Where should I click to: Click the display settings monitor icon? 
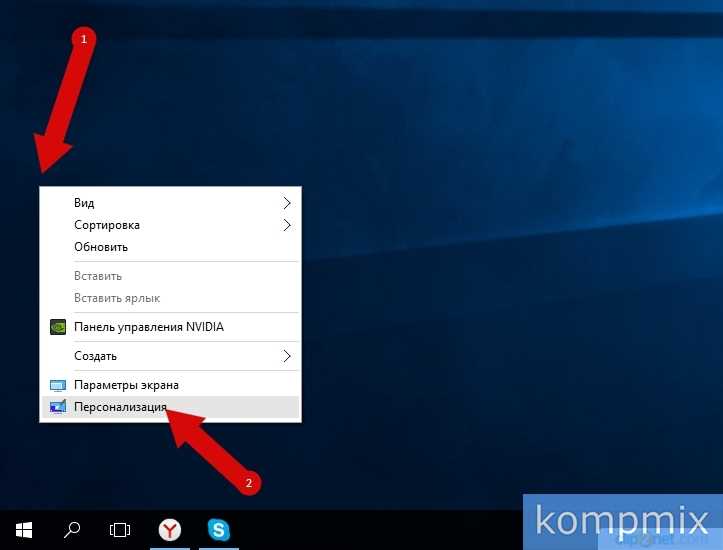58,385
